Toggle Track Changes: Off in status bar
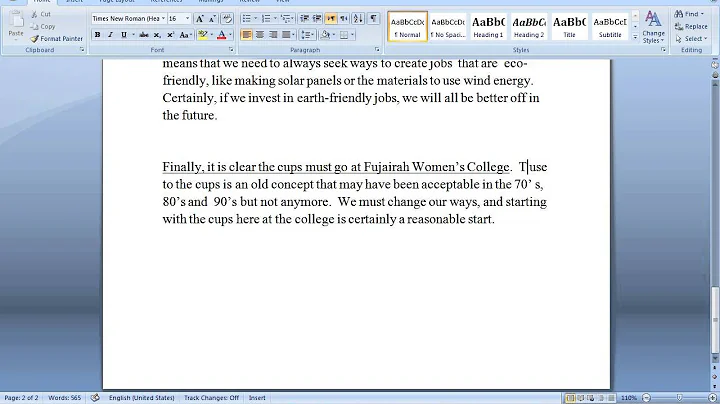 (x=211, y=398)
